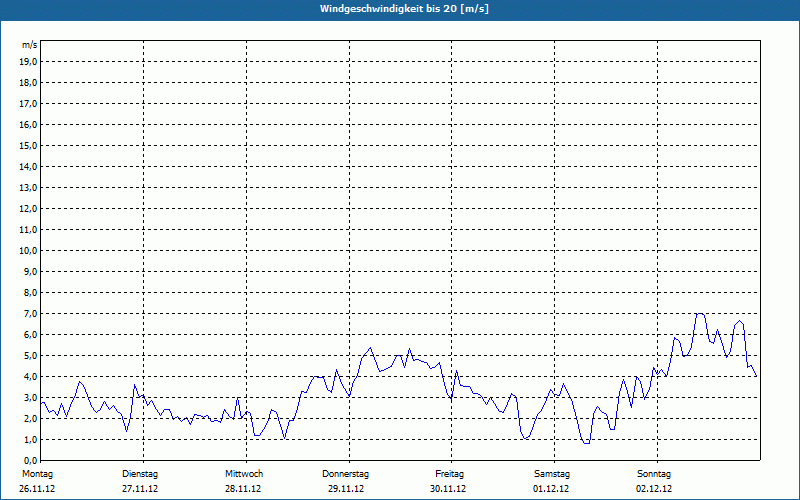This screenshot has width=800, height=500.
Task: Click the 10,0 y-axis label
Action: pos(28,251)
